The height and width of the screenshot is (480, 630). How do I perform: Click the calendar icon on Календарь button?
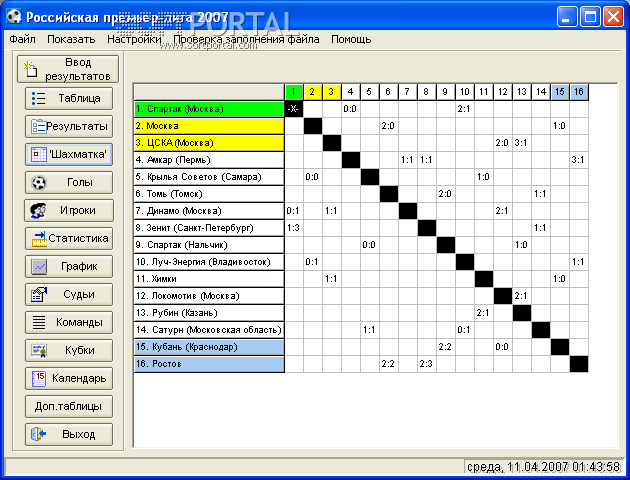(x=39, y=379)
